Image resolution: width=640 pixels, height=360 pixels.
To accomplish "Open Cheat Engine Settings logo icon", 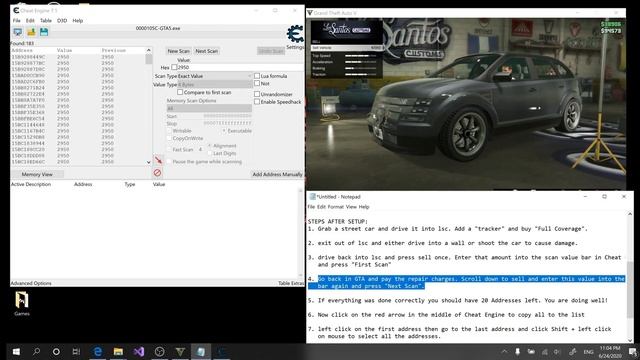I will point(295,34).
